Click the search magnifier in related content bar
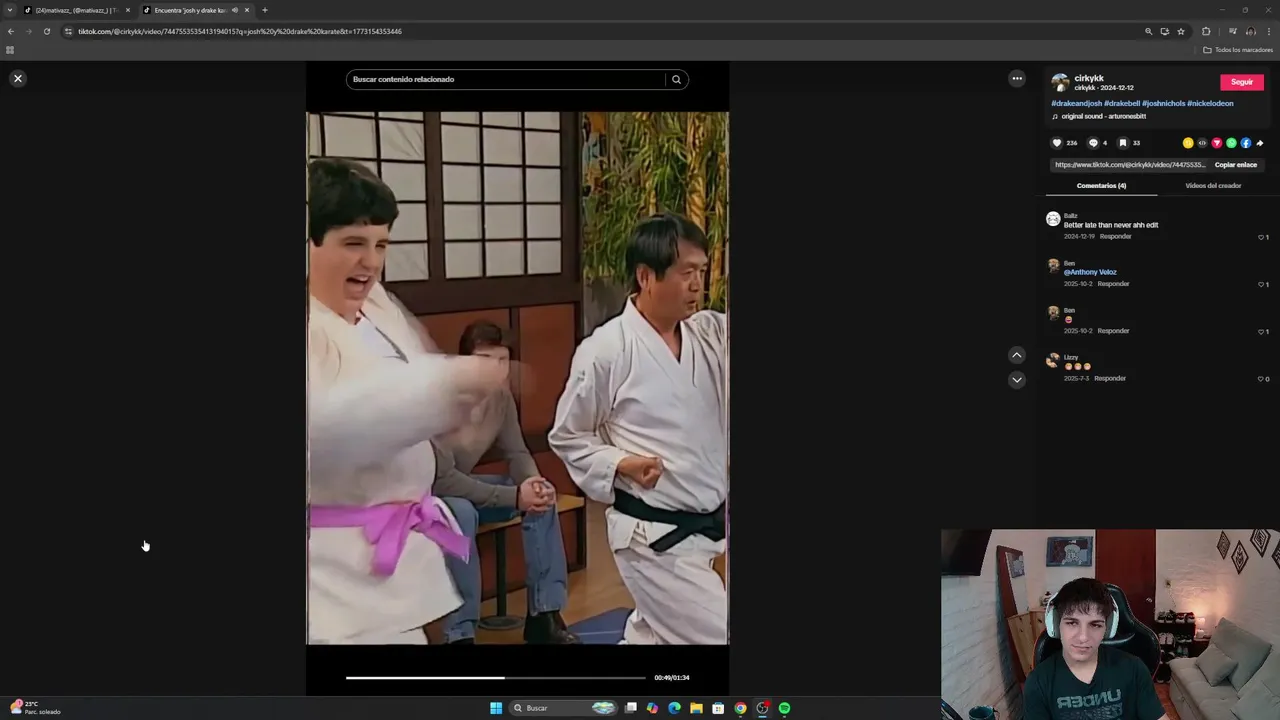Screen dimensions: 1280x720 (x=676, y=79)
